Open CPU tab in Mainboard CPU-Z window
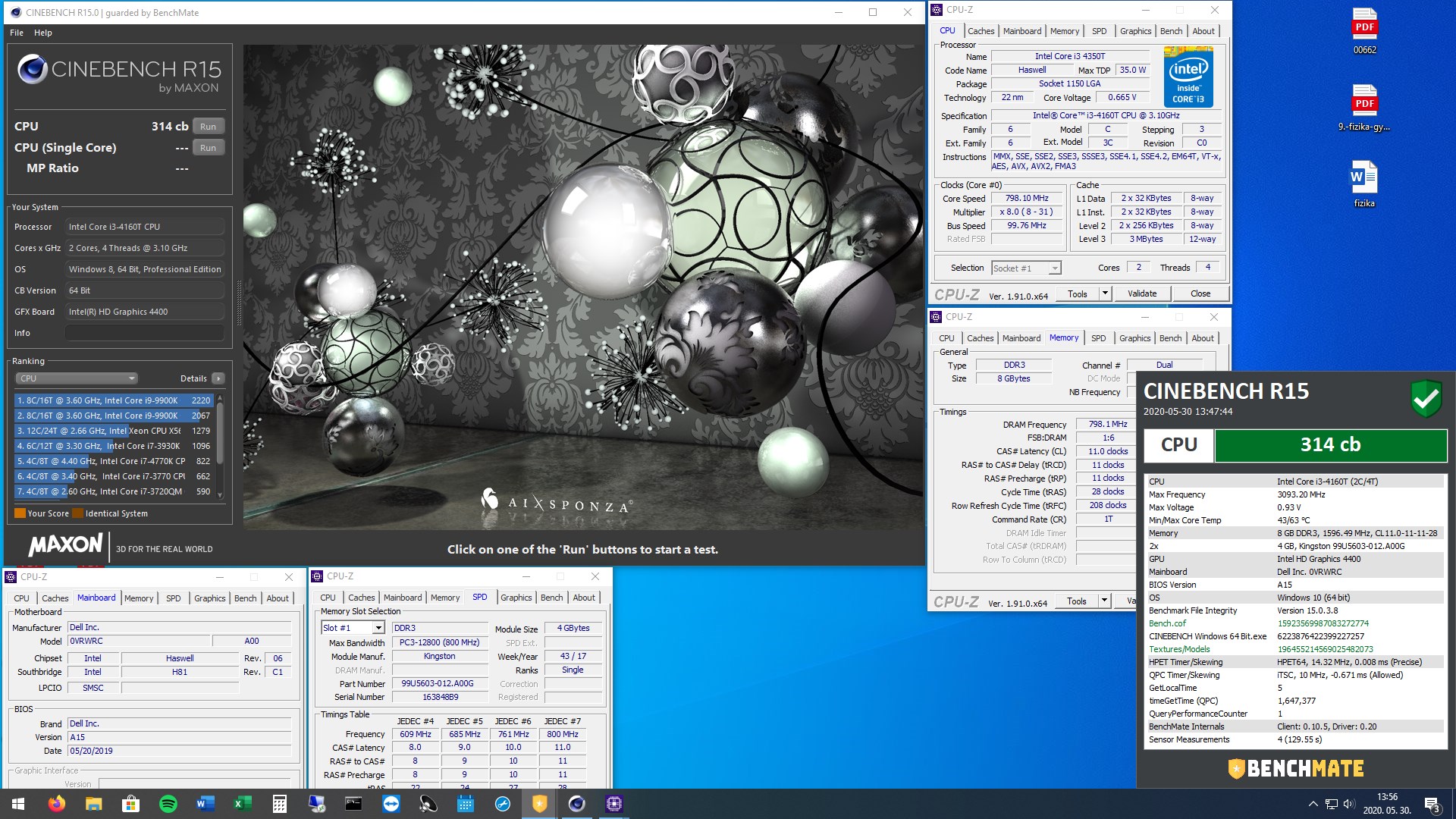The width and height of the screenshot is (1456, 819). click(x=22, y=598)
